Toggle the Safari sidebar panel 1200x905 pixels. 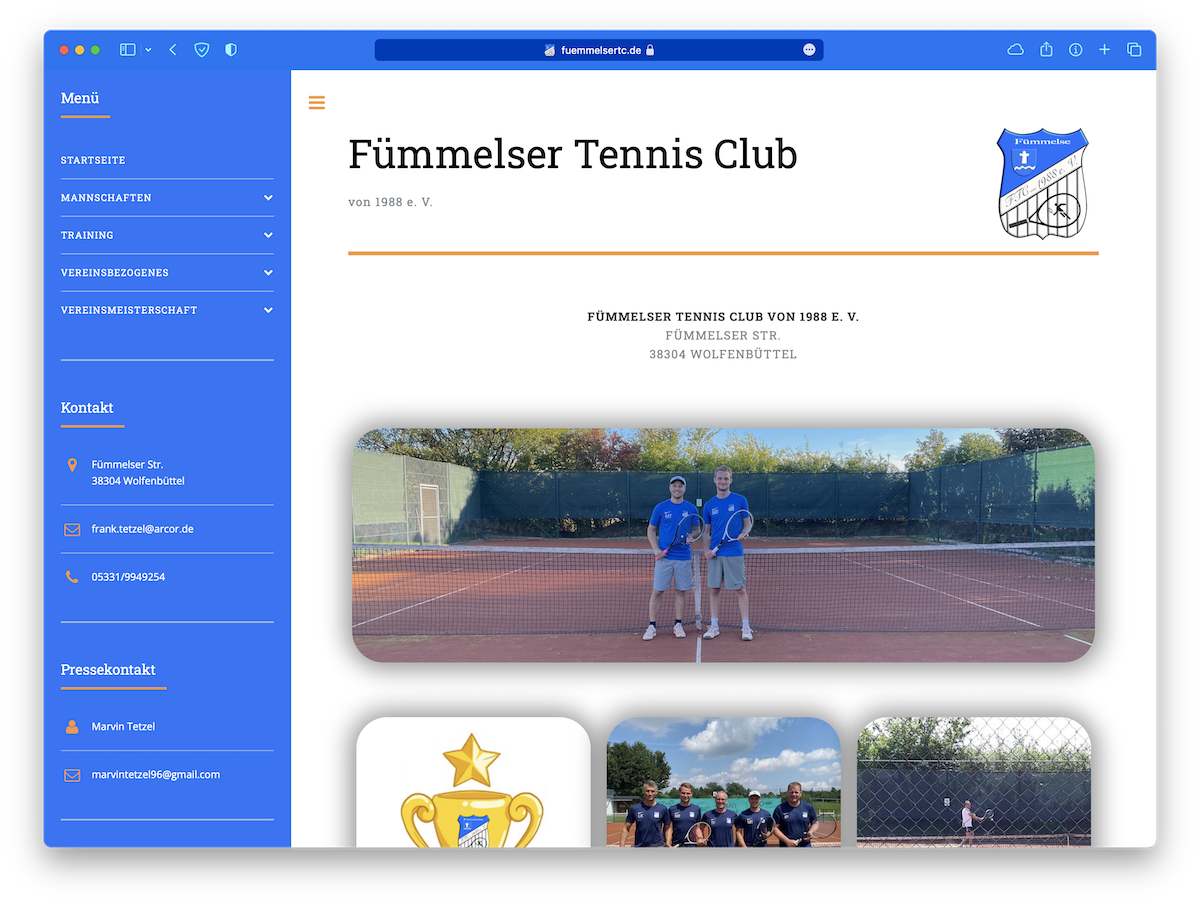127,50
